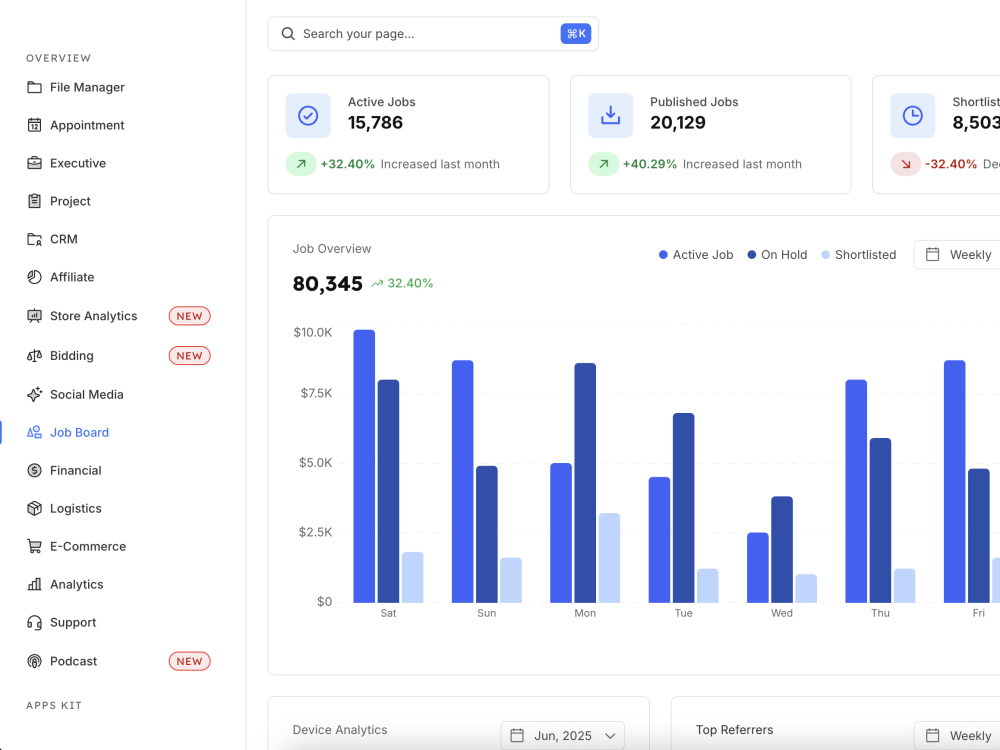Open E-Commerce in the sidebar
Image resolution: width=1000 pixels, height=750 pixels.
88,547
